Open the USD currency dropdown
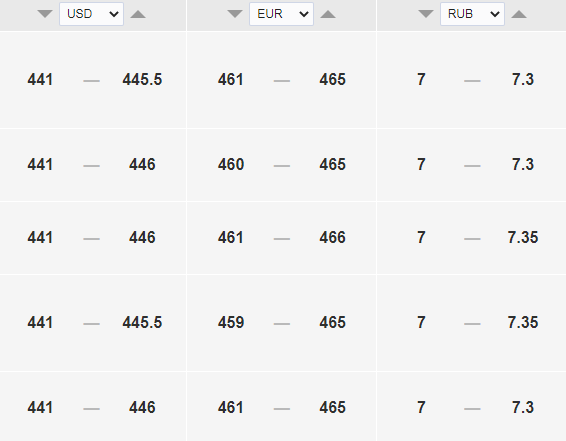This screenshot has height=441, width=566. 91,14
